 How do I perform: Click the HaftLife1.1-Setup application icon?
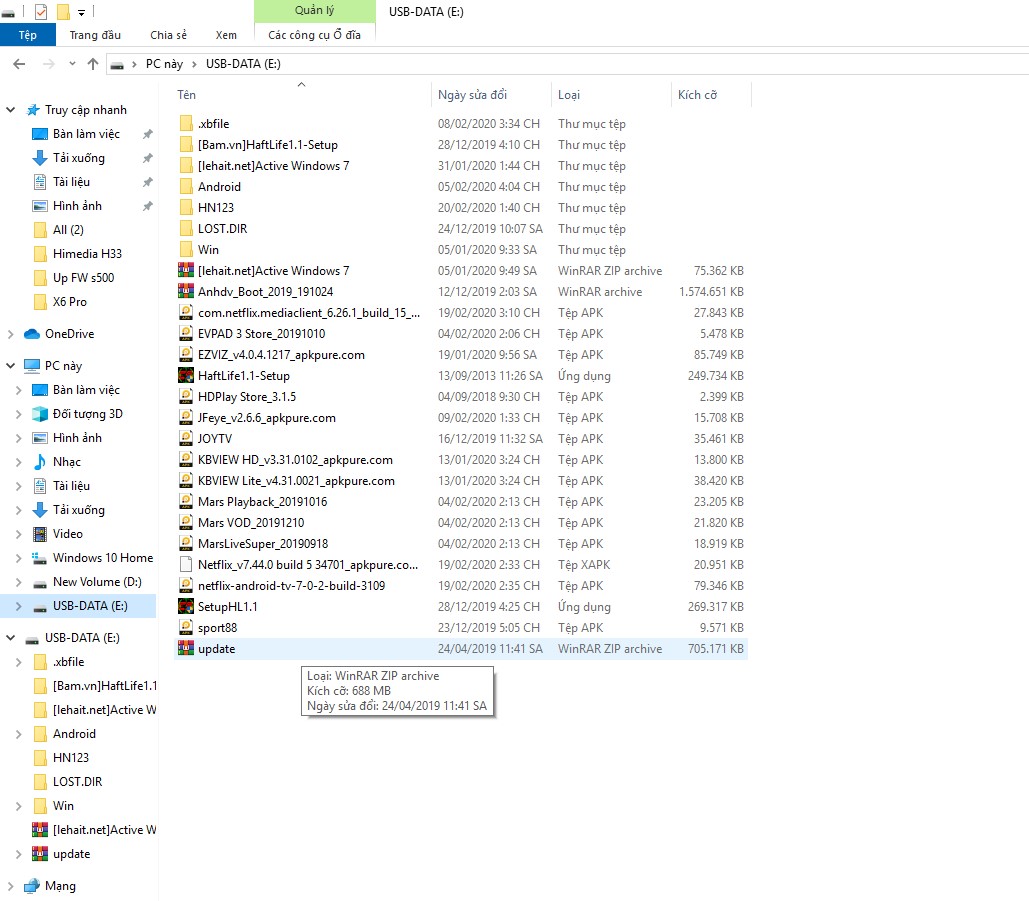point(186,375)
